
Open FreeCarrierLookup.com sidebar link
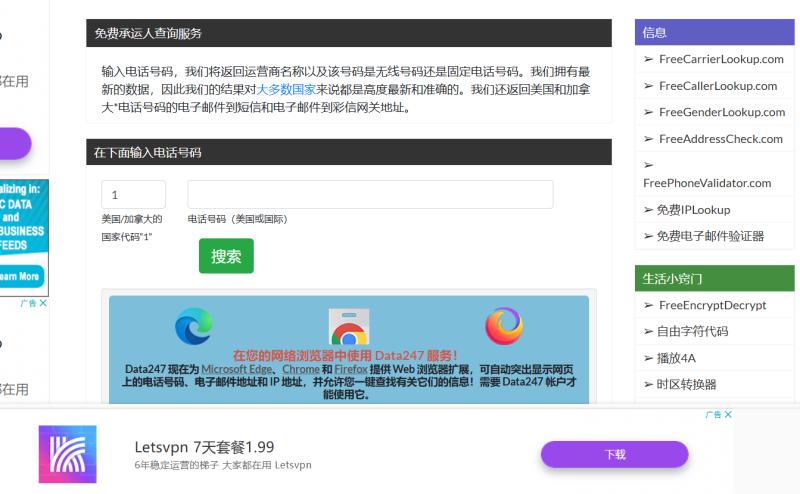tap(721, 59)
